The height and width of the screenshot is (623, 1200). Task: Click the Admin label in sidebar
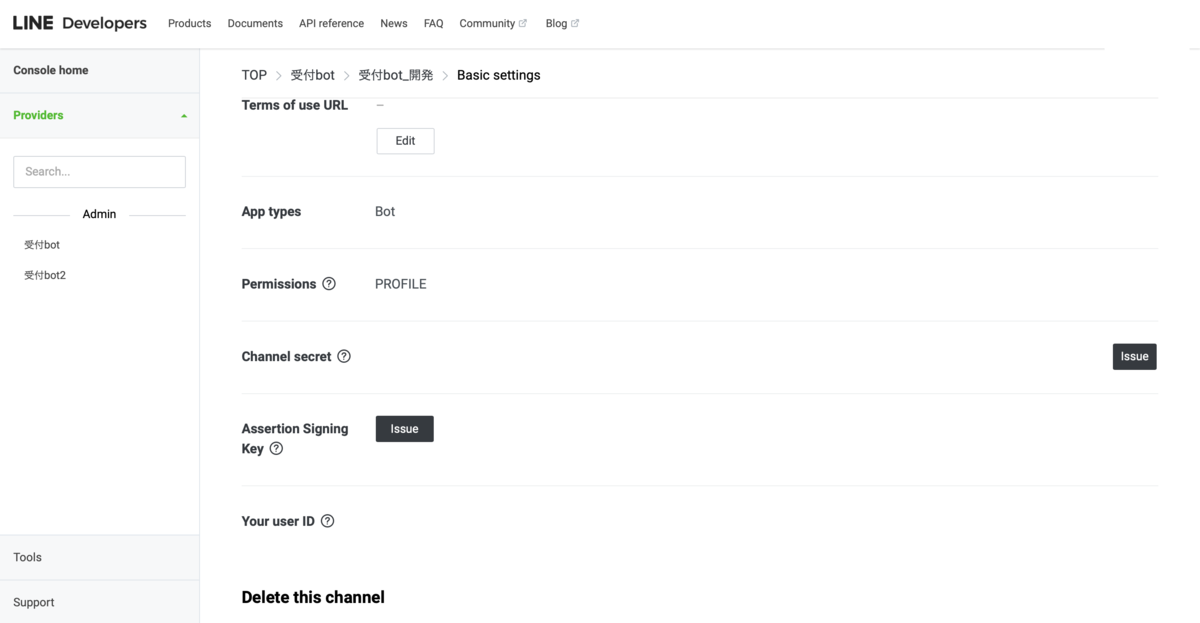click(x=99, y=214)
